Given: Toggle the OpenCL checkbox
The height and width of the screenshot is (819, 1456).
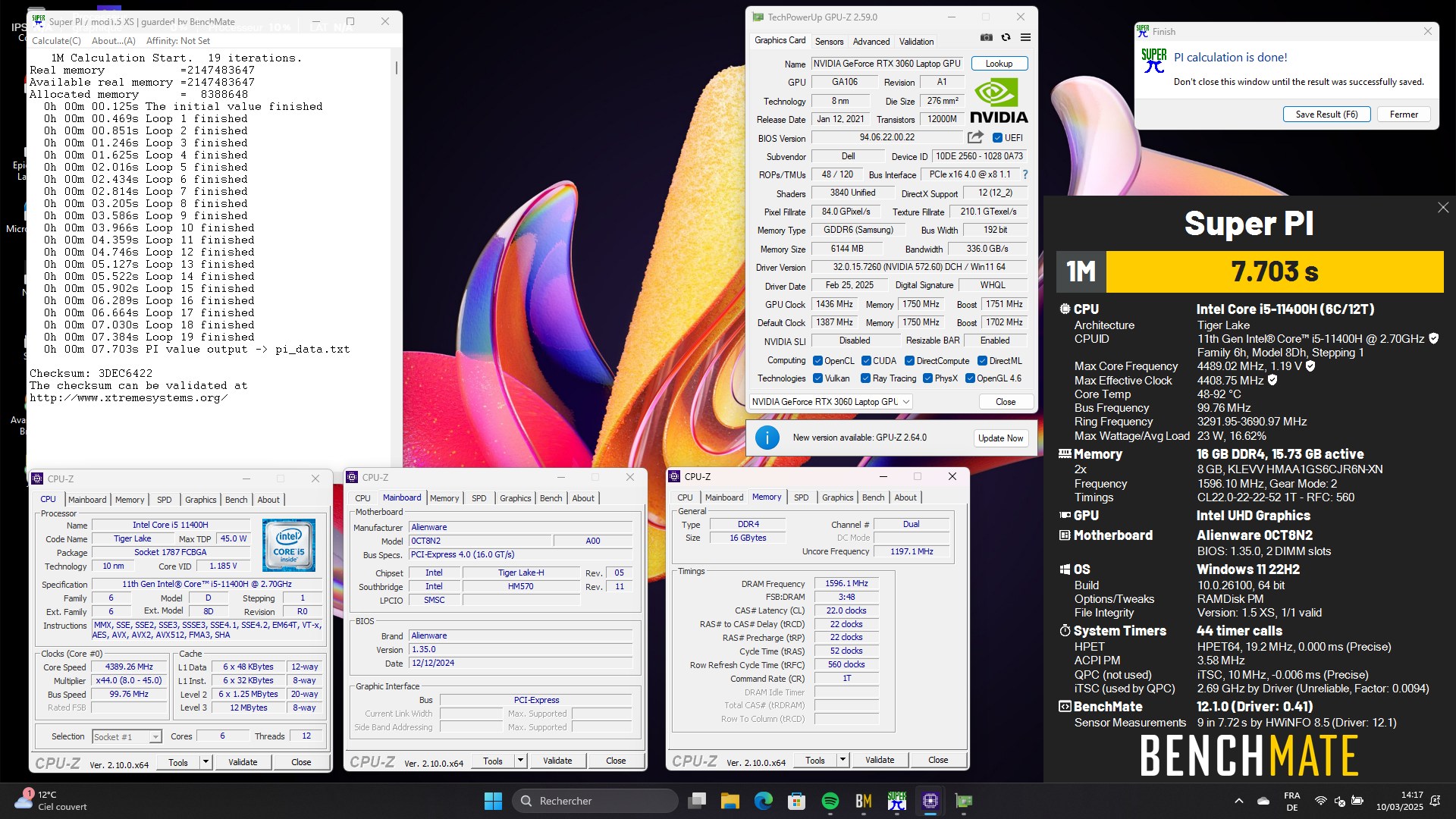Looking at the screenshot, I should (817, 361).
